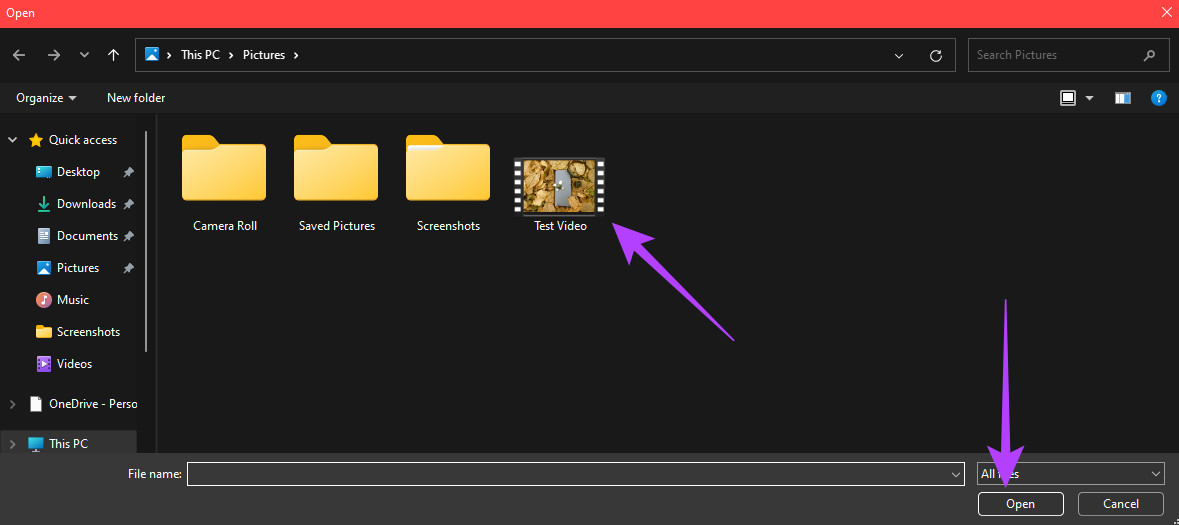Click the Back navigation arrow
The width and height of the screenshot is (1179, 525).
point(19,55)
